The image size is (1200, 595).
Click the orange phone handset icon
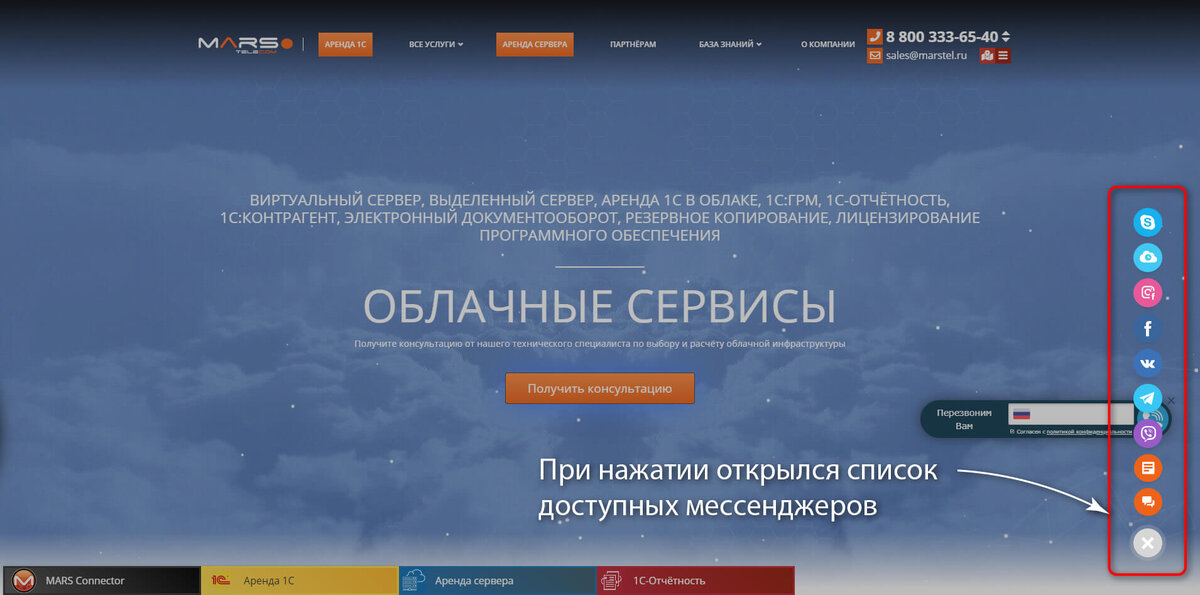tap(875, 36)
